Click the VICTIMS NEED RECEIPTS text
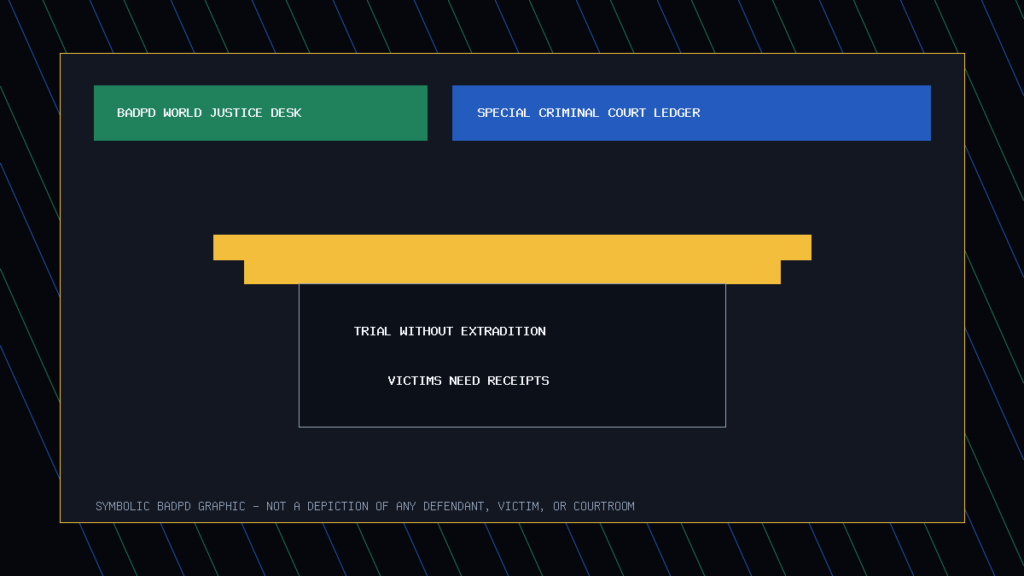This screenshot has height=576, width=1024. (x=468, y=381)
